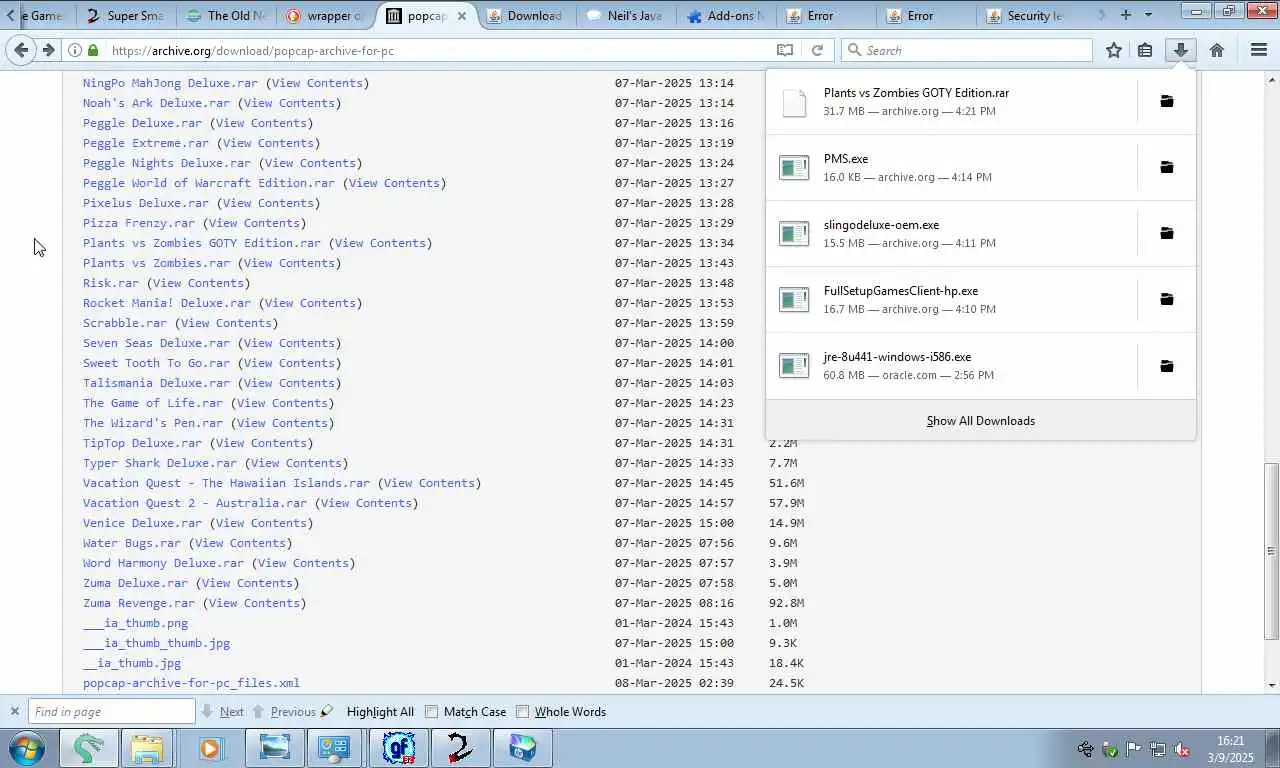Open the bookmarks list toolbar icon

click(x=1146, y=50)
